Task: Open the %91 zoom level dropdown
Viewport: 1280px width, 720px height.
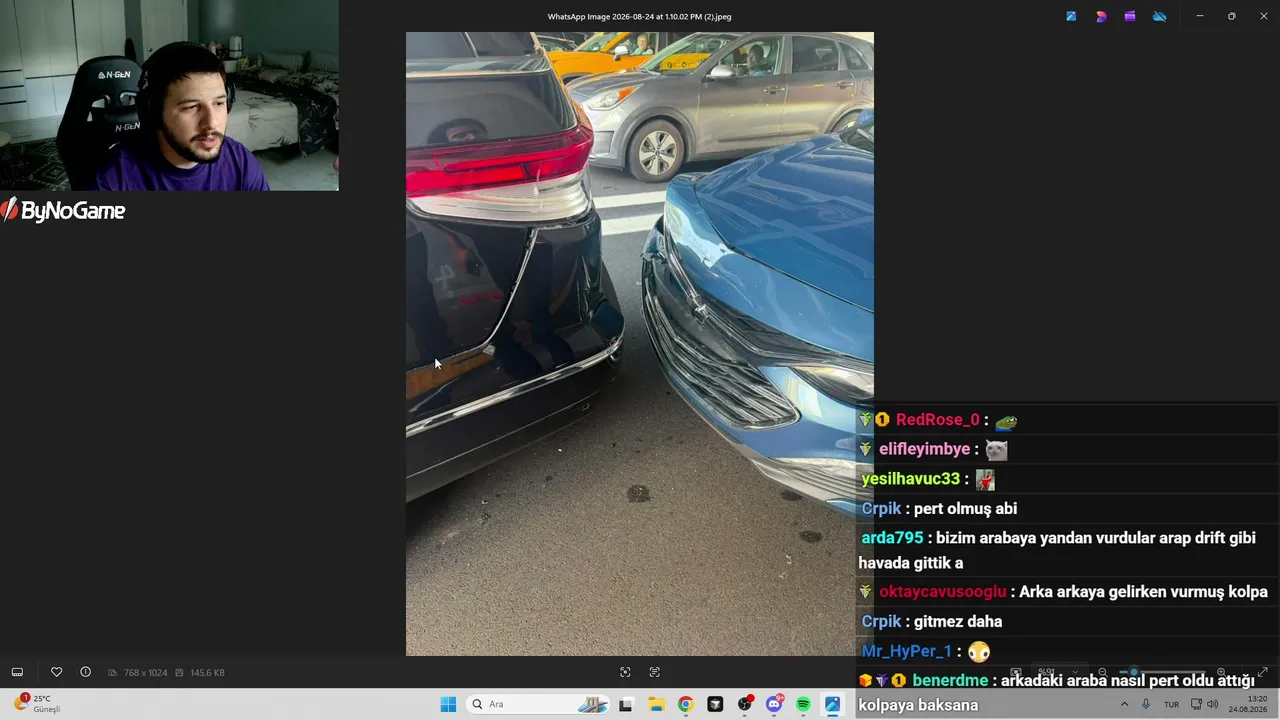Action: (1059, 672)
